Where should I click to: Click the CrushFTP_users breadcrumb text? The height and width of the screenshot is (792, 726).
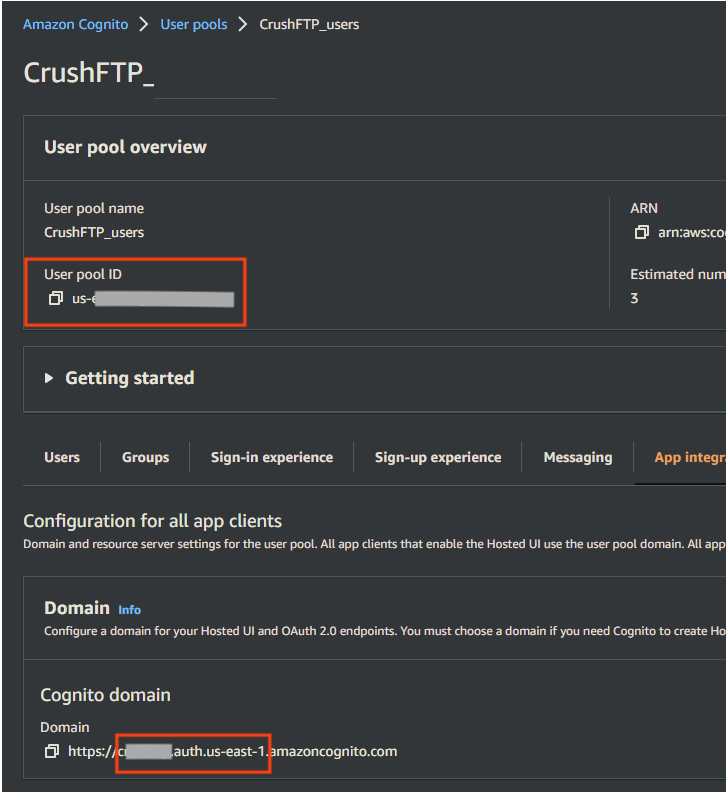click(309, 24)
